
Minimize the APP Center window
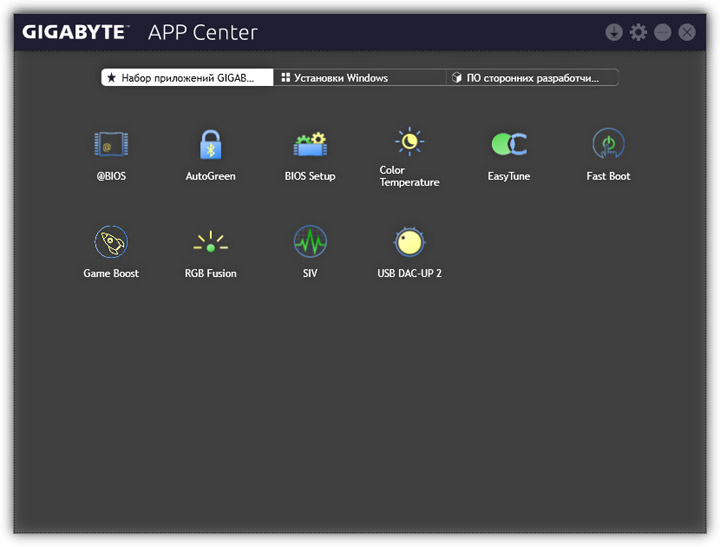662,33
